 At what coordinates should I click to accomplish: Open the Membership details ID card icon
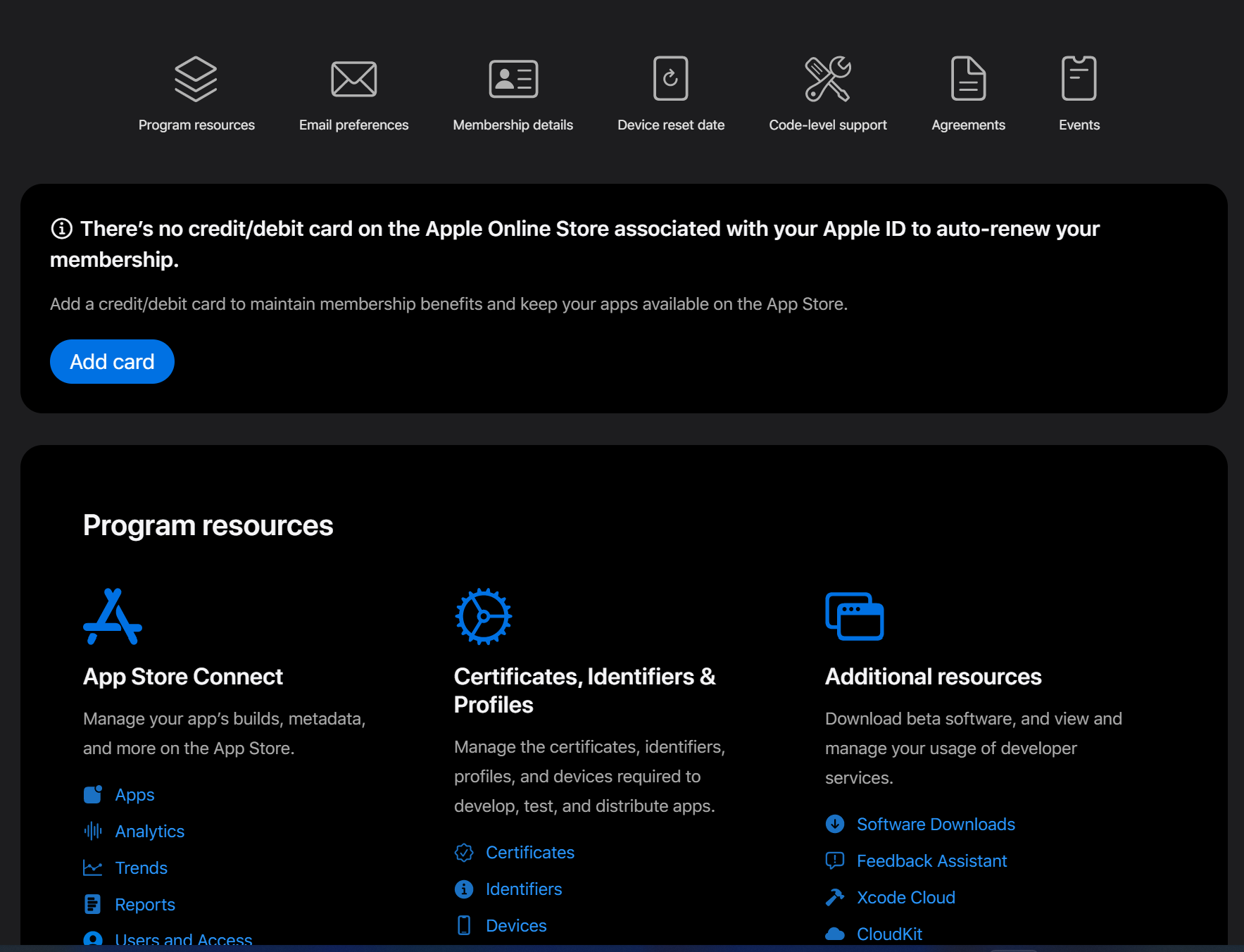513,79
